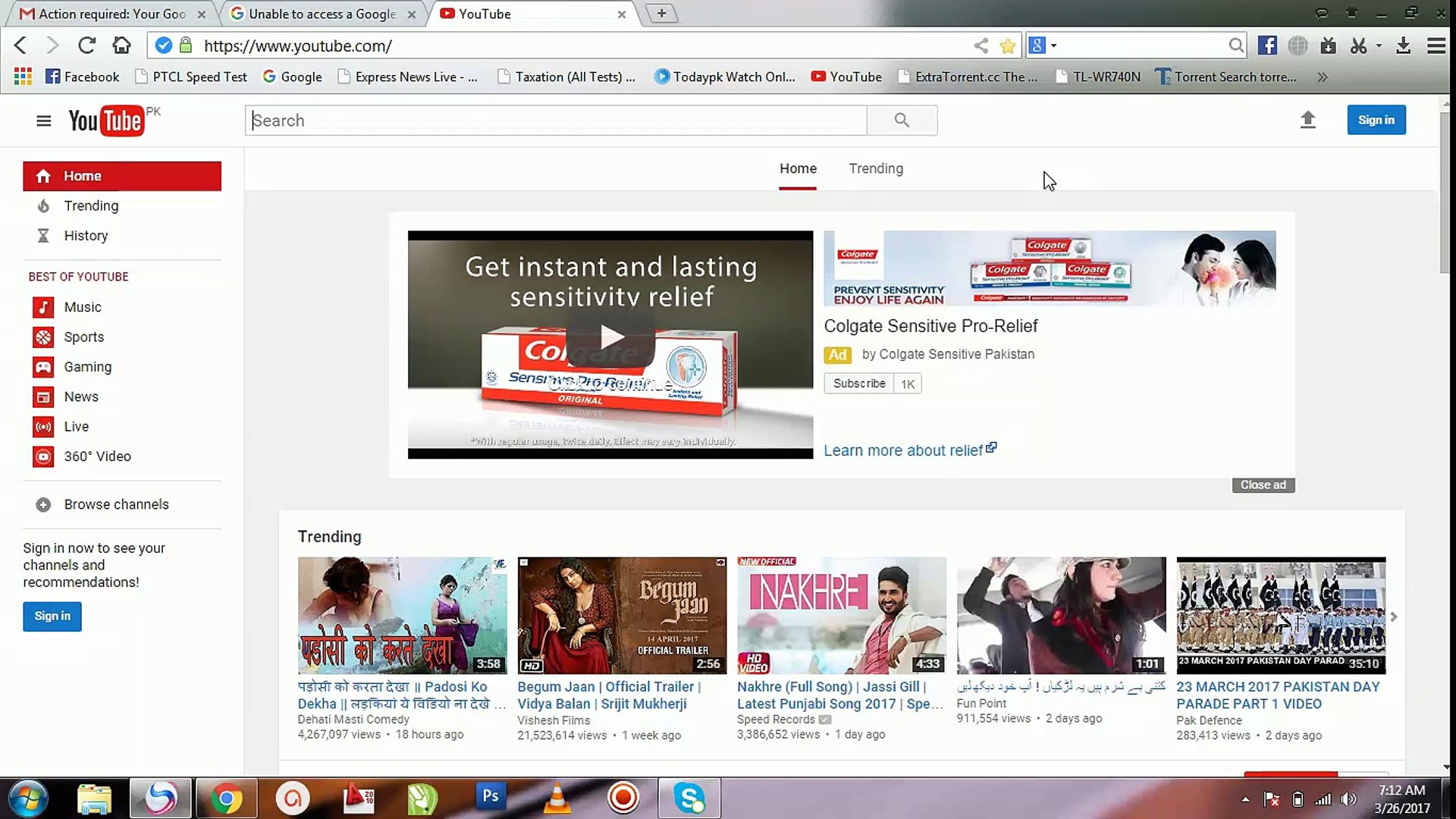This screenshot has height=819, width=1456.
Task: Click the bookmark star in address bar
Action: tap(1007, 46)
